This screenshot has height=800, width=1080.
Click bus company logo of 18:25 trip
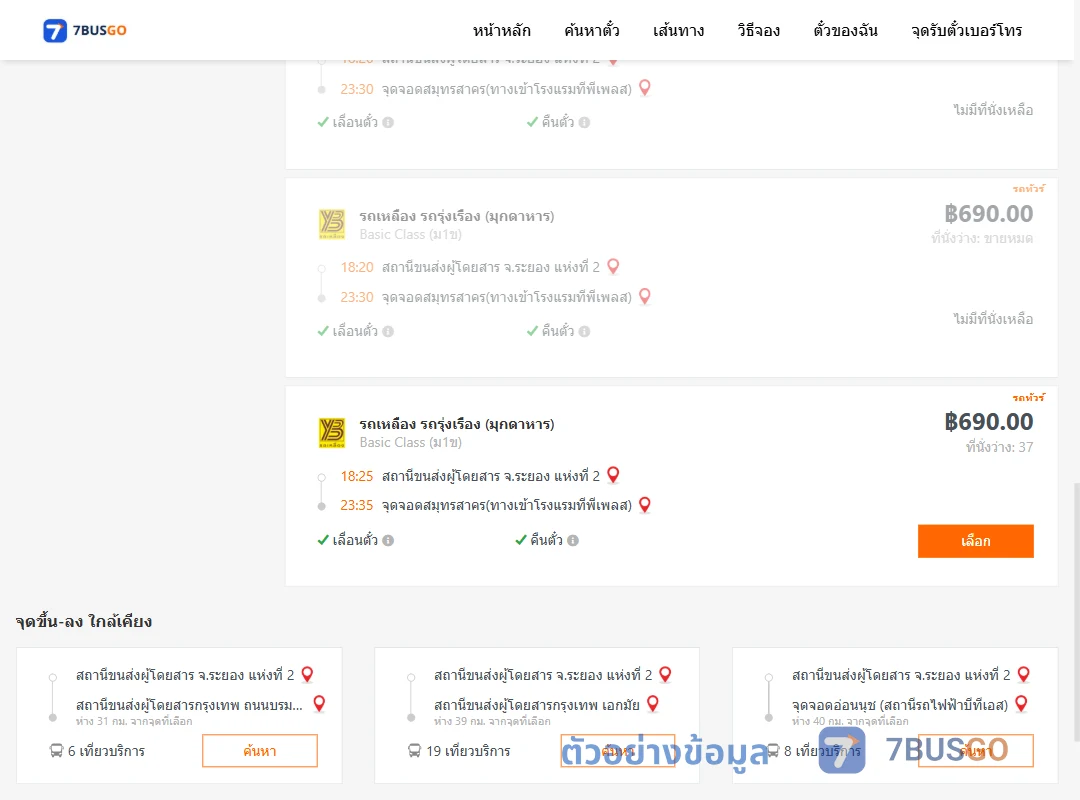(x=332, y=433)
